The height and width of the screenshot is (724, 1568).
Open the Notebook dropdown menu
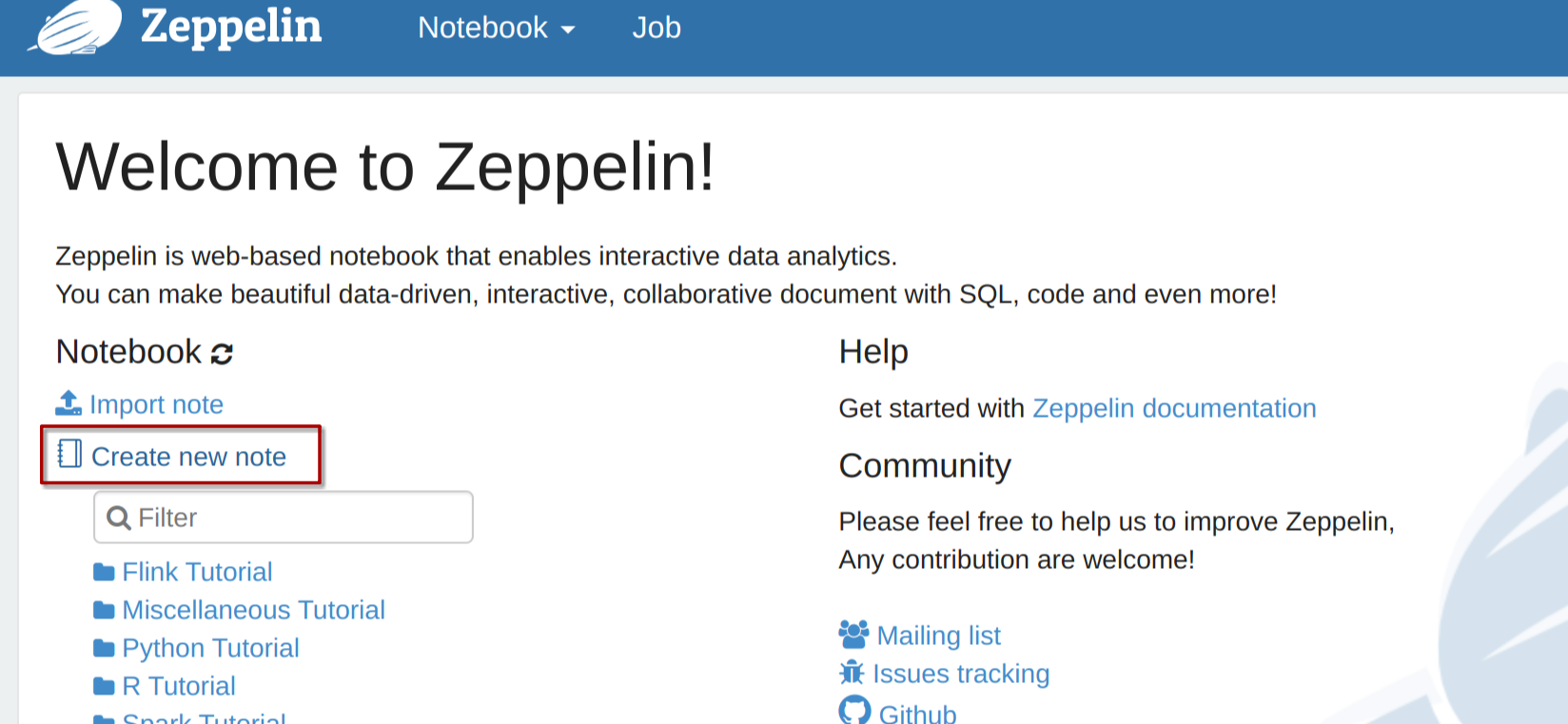click(497, 28)
